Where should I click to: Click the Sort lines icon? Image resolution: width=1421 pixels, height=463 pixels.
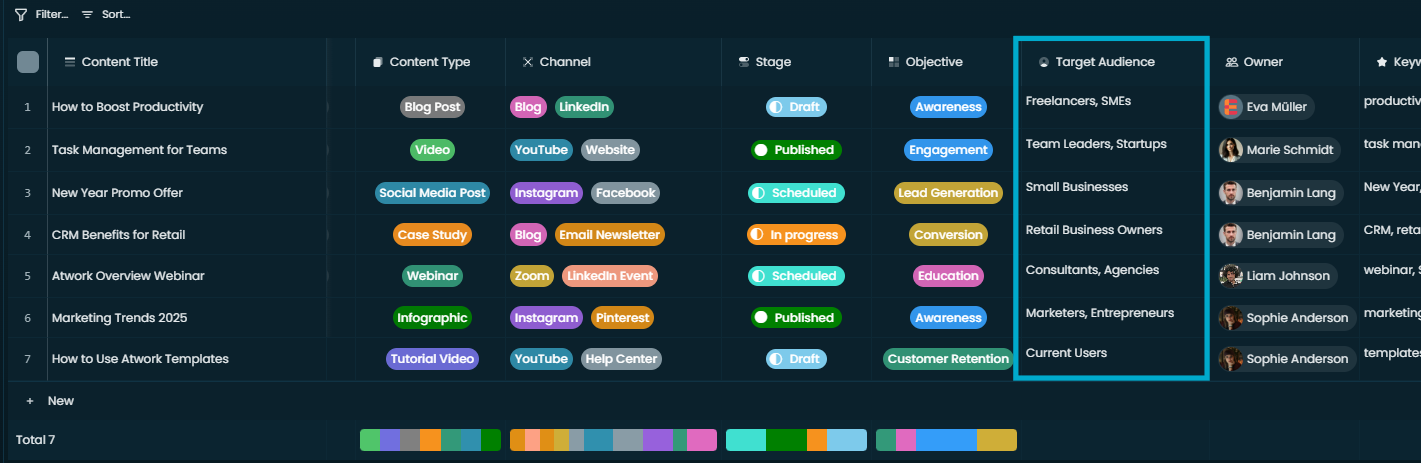[x=88, y=15]
